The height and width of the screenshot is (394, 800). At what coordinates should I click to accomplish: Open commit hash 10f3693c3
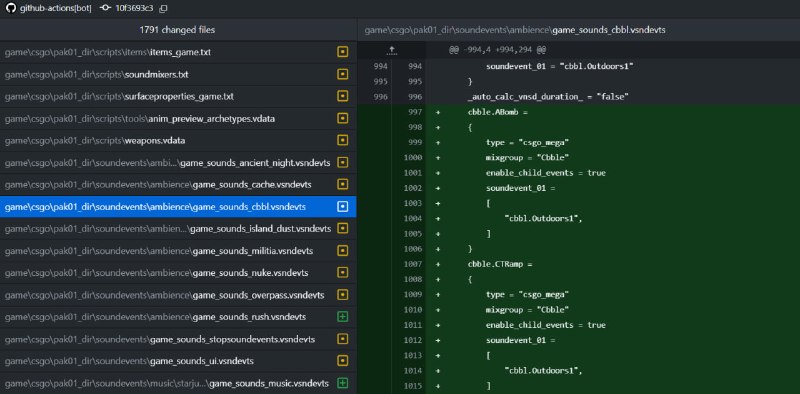pyautogui.click(x=134, y=9)
